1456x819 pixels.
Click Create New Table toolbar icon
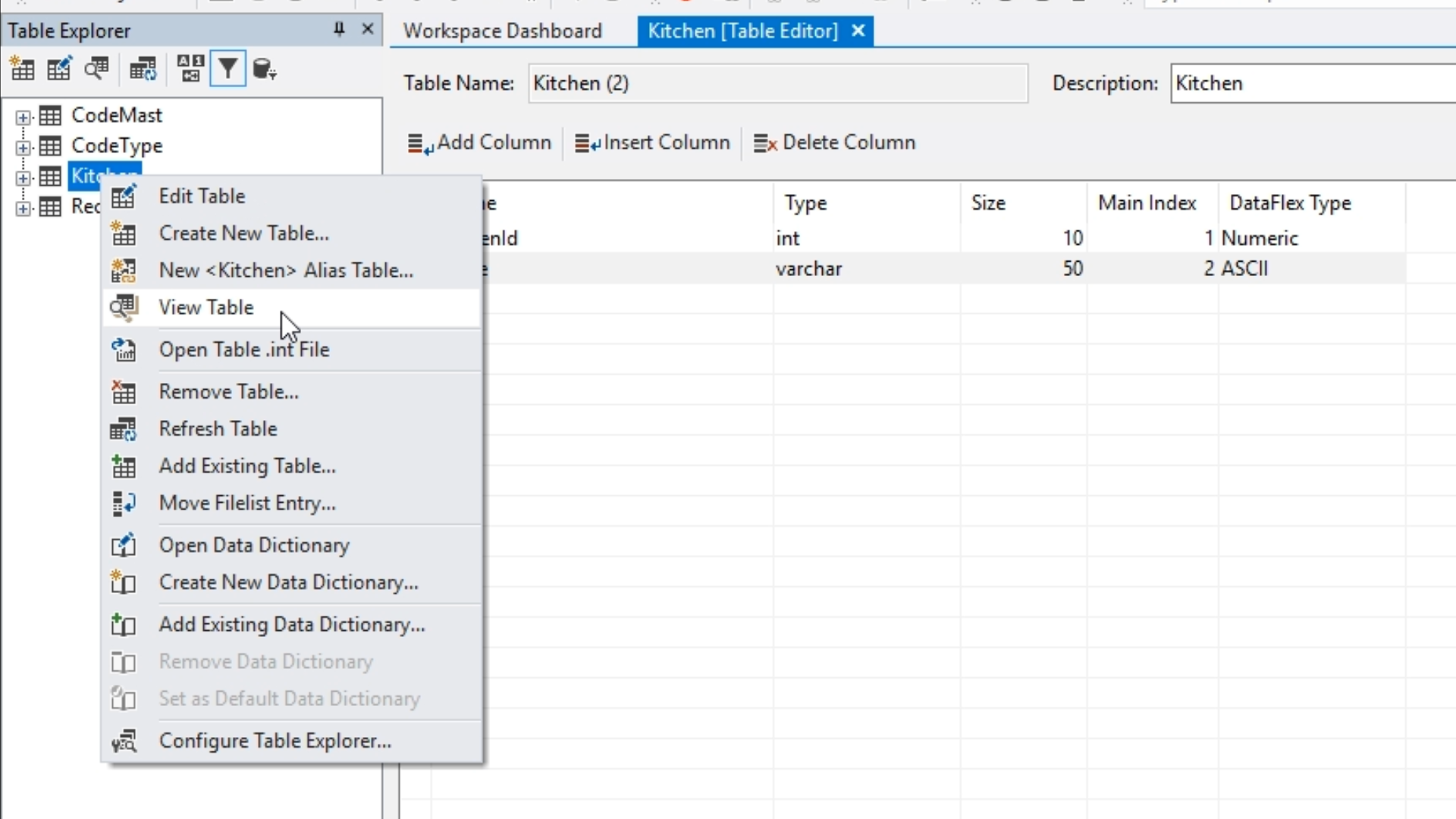click(22, 69)
